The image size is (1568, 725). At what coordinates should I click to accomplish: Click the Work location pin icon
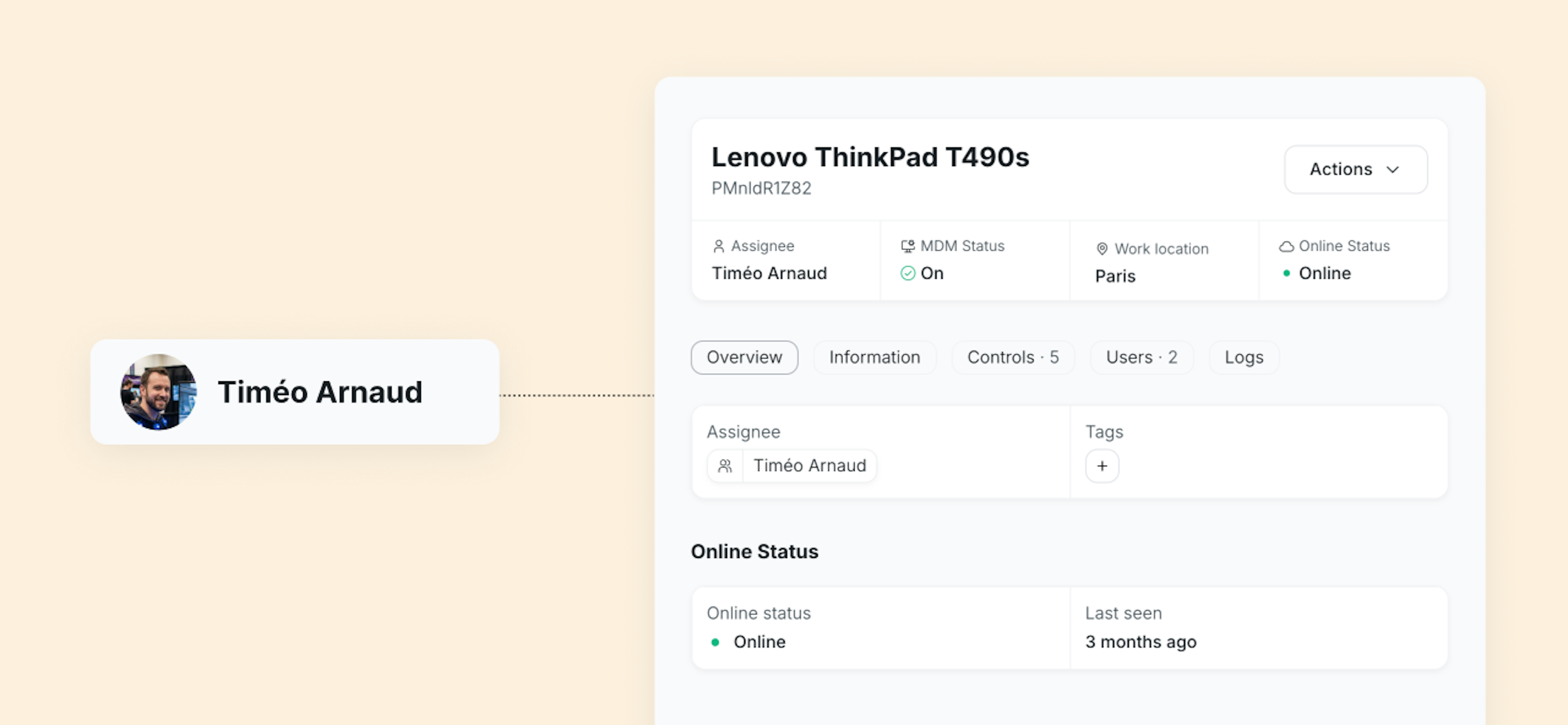tap(1102, 249)
